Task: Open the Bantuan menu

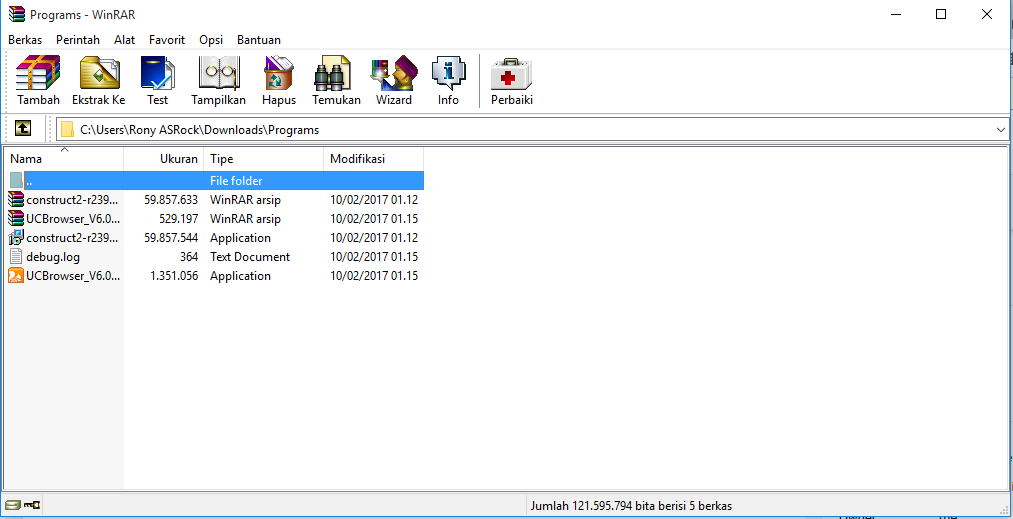Action: coord(259,40)
